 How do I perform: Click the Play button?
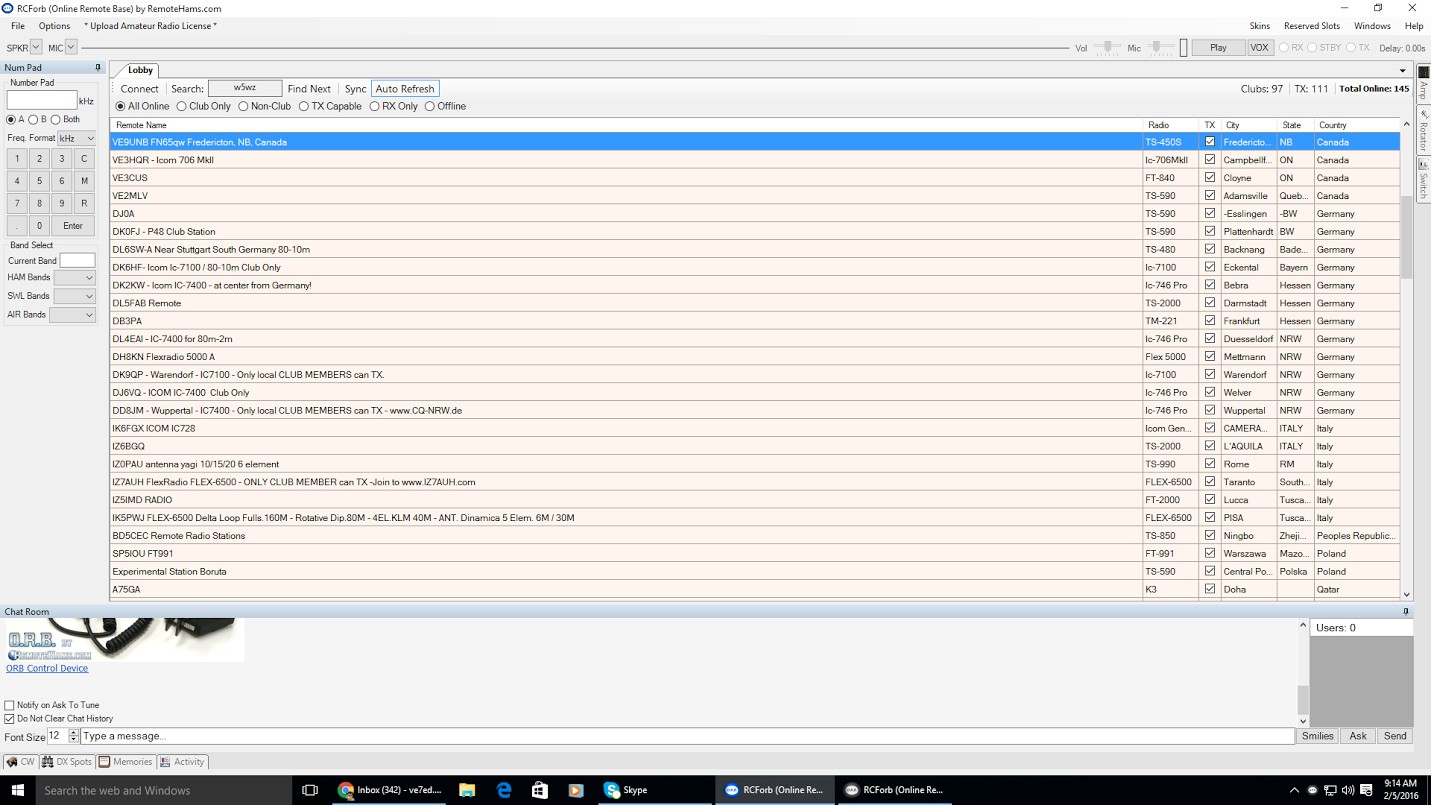tap(1218, 47)
